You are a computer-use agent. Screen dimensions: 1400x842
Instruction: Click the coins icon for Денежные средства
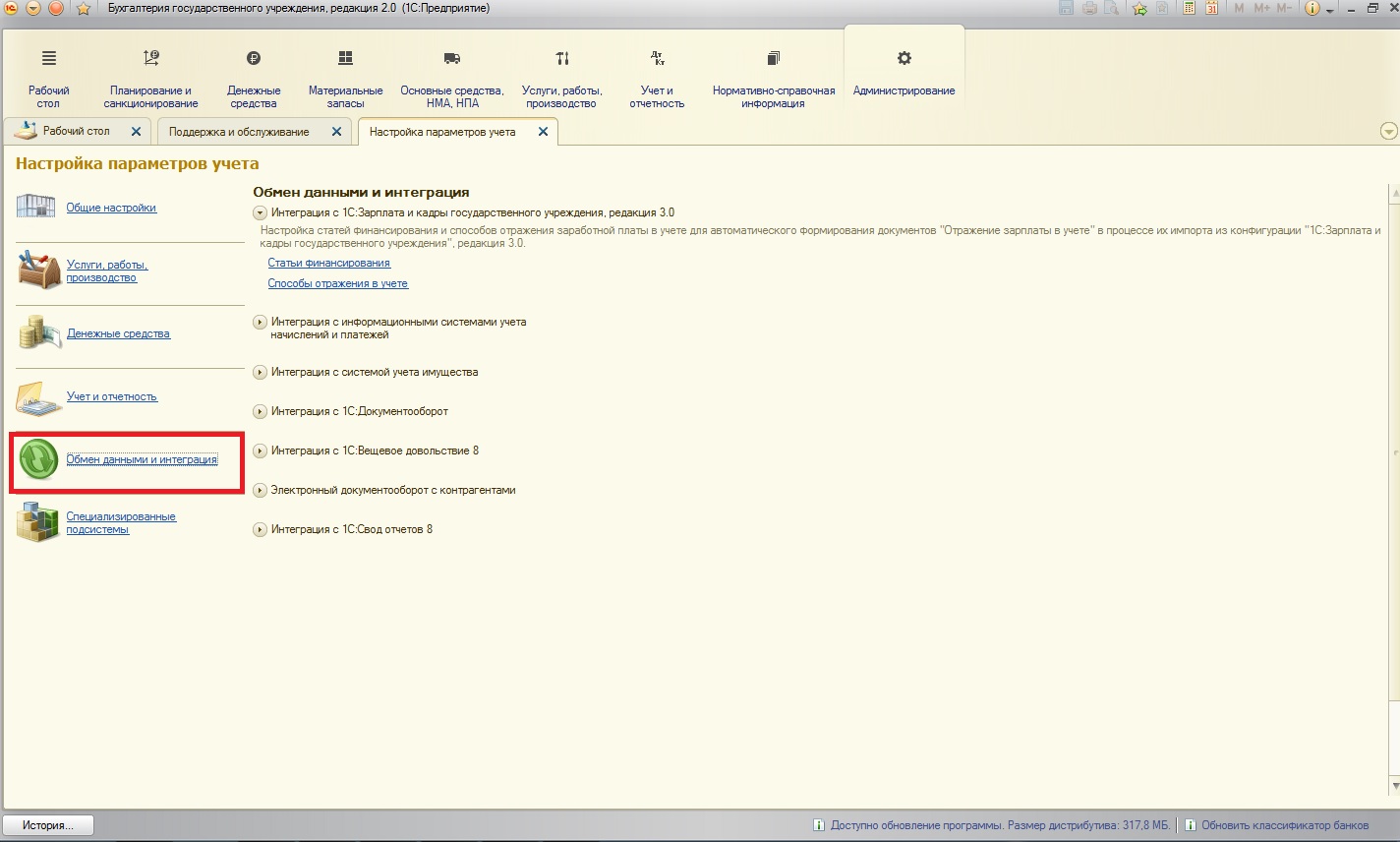coord(39,332)
